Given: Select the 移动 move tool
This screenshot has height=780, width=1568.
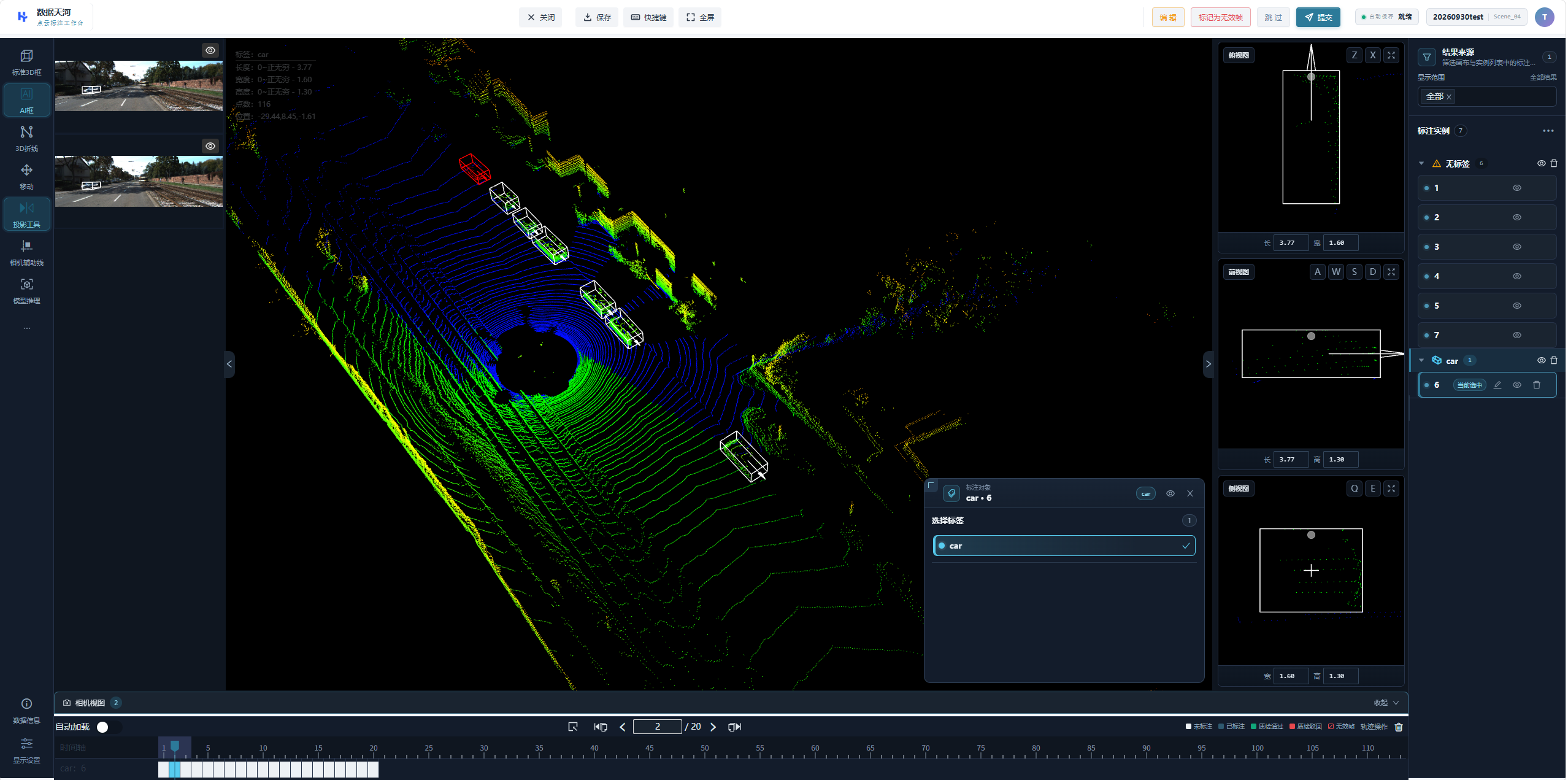Looking at the screenshot, I should point(26,177).
